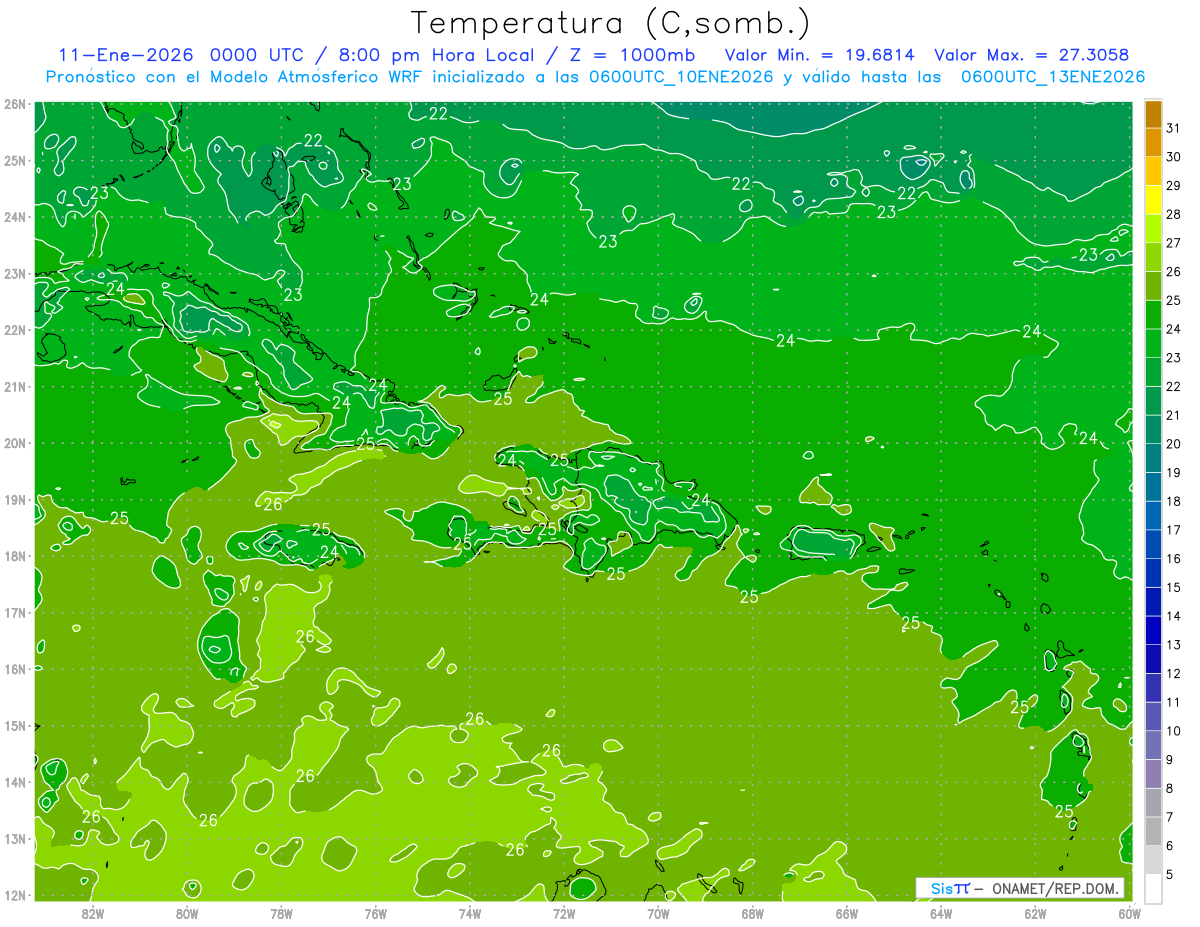This screenshot has height=927, width=1200.
Task: Click the "0600UTC_13ENE2026" valid-until time text
Action: 1053,77
